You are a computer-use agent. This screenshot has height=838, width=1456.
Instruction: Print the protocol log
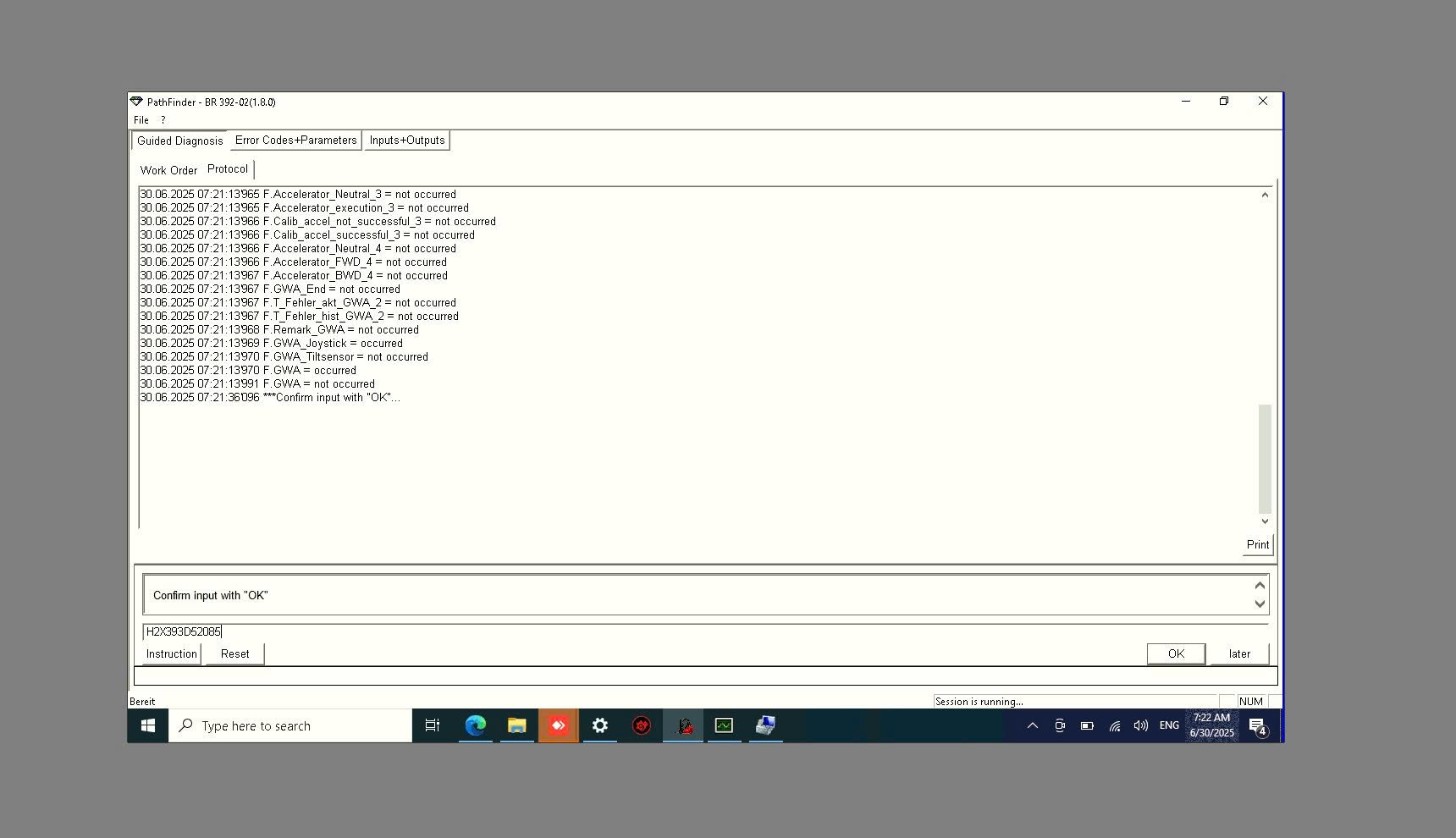click(1258, 544)
